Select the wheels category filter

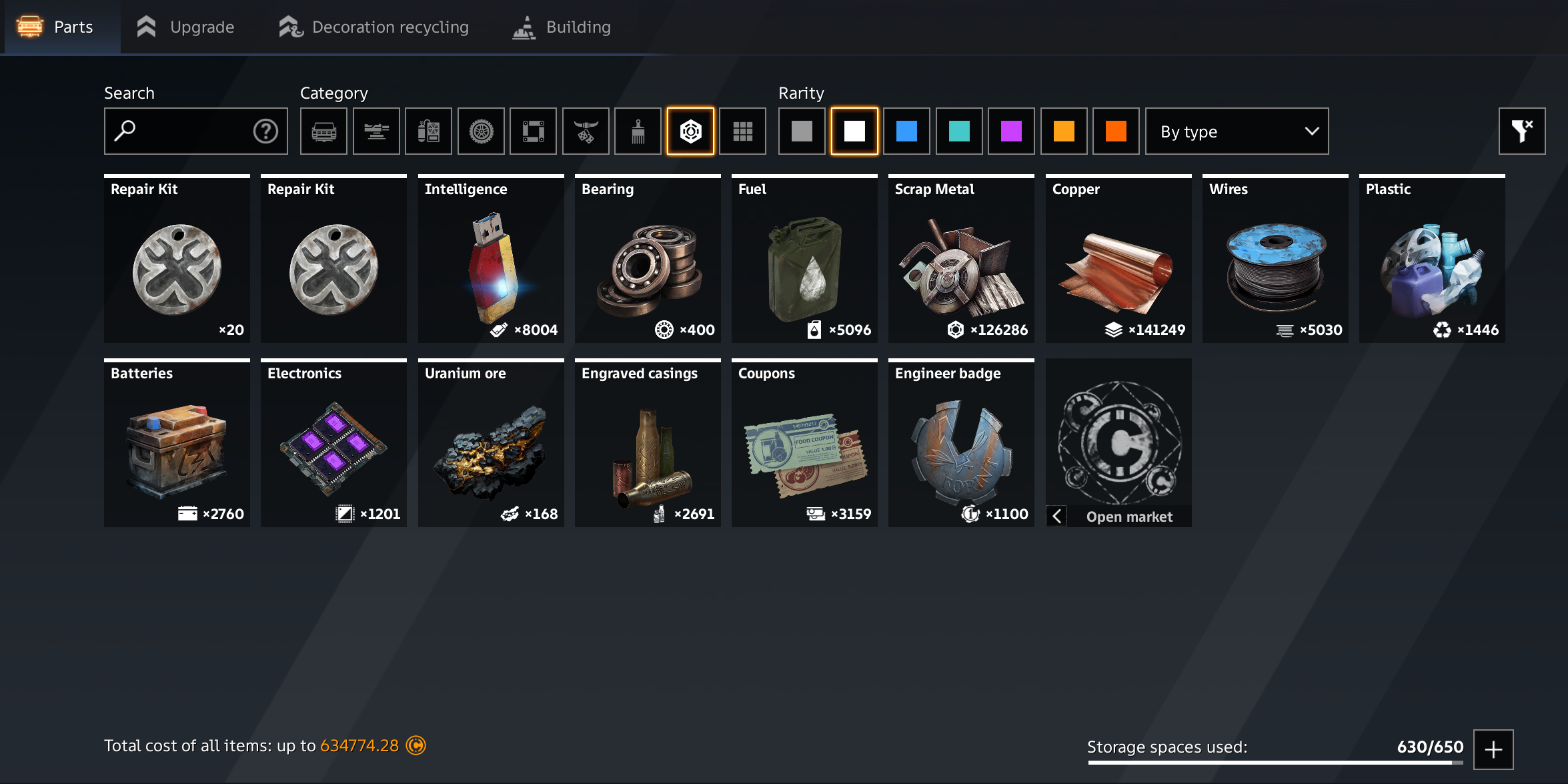coord(481,131)
